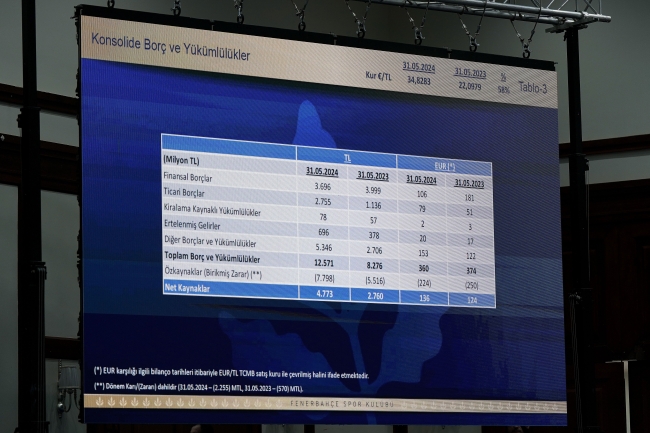Click the Konsolide Borç ve Yükümlülükler title

coord(170,48)
